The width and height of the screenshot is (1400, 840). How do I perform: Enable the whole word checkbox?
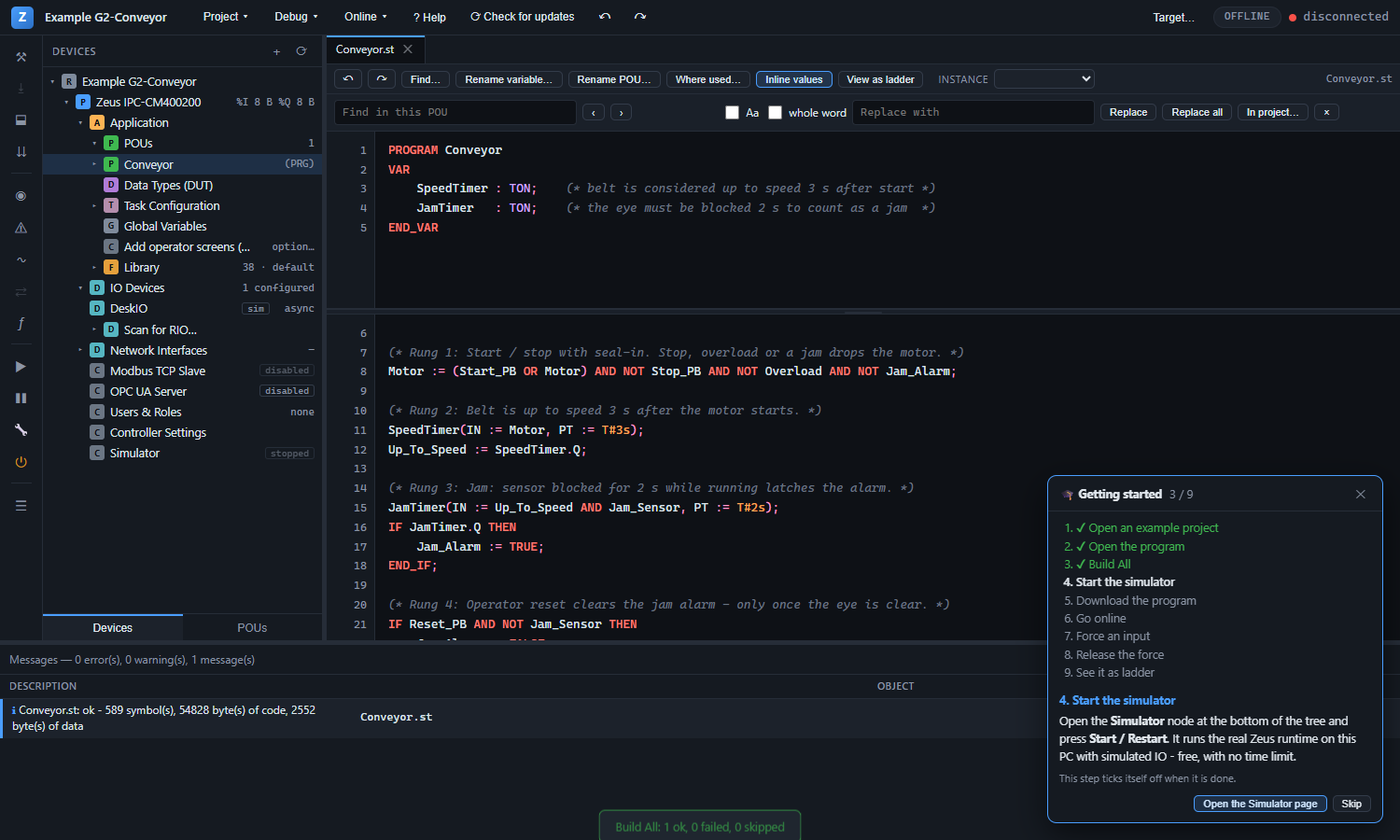click(775, 112)
